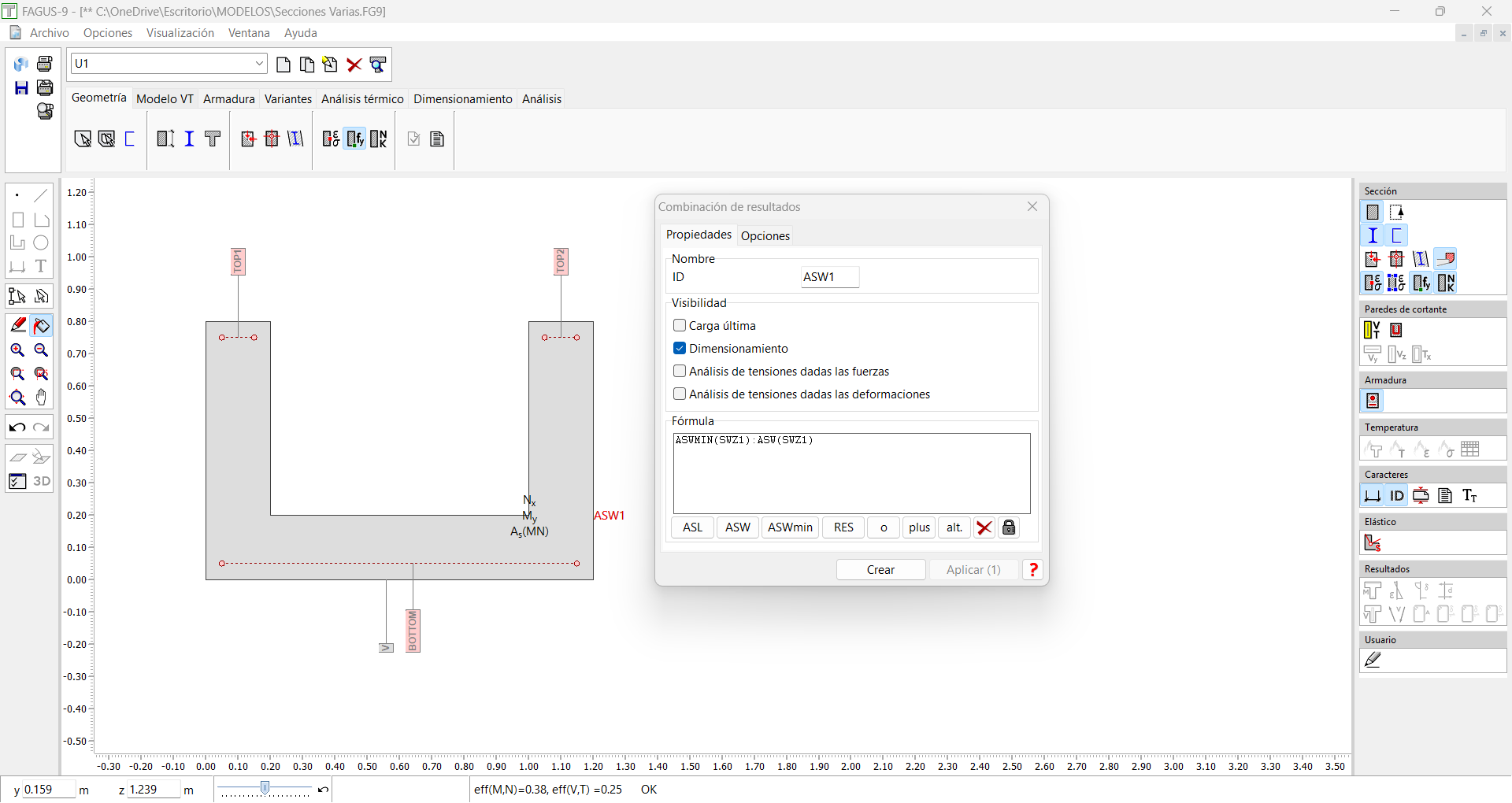The height and width of the screenshot is (803, 1512).
Task: Uncheck the Dimensionamiento checkbox
Action: coord(680,348)
